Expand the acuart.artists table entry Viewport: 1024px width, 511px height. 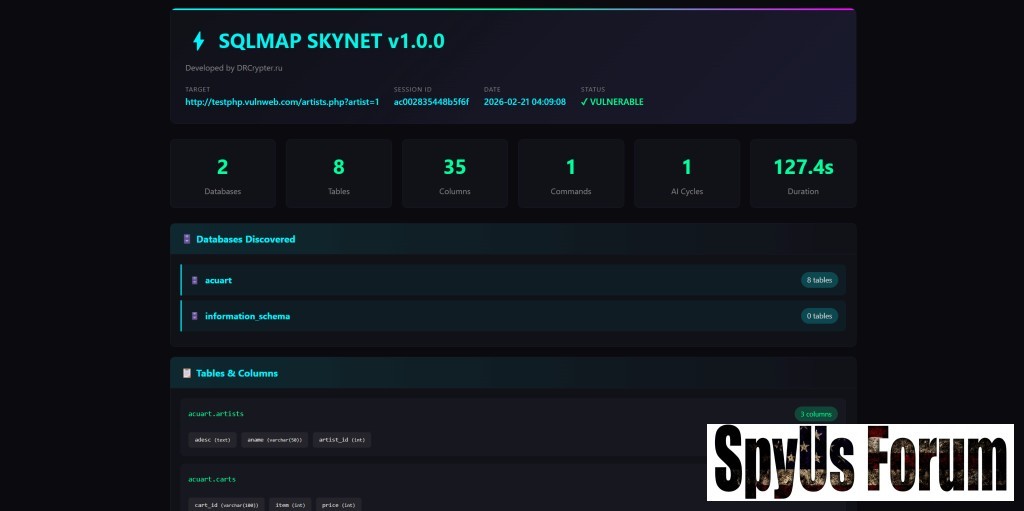coord(216,413)
